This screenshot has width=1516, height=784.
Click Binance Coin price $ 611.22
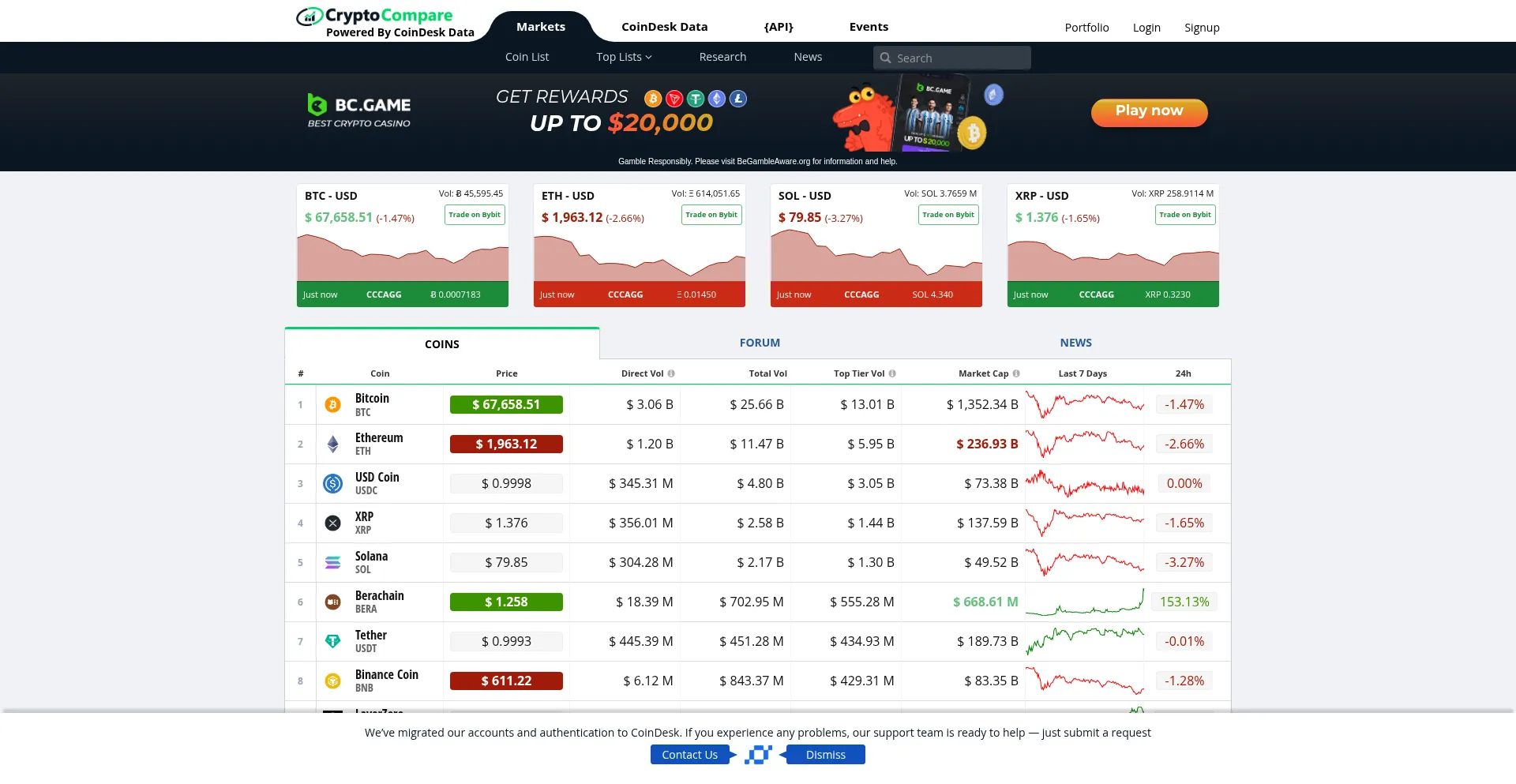[x=506, y=681]
